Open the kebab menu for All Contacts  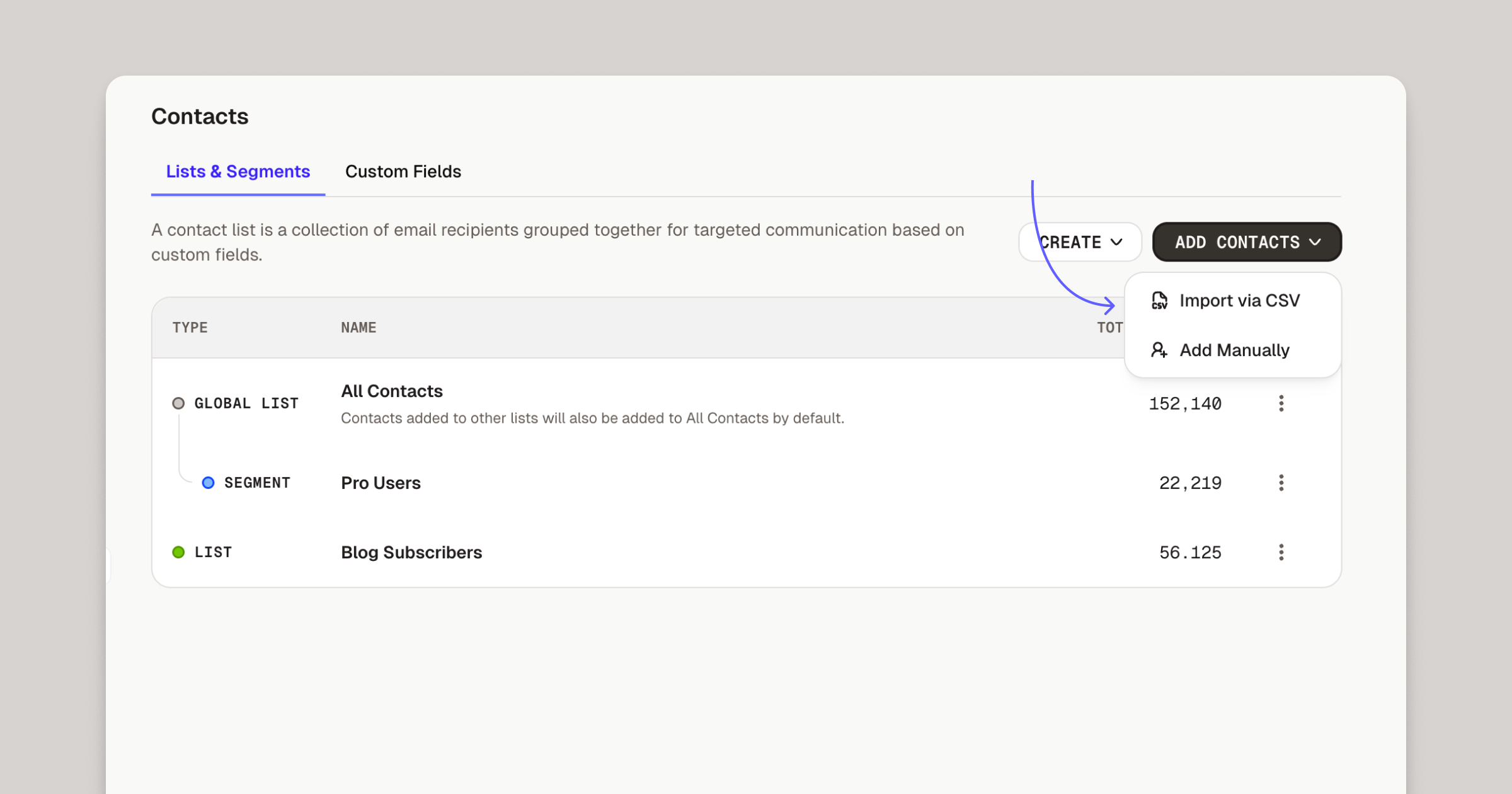pyautogui.click(x=1281, y=403)
